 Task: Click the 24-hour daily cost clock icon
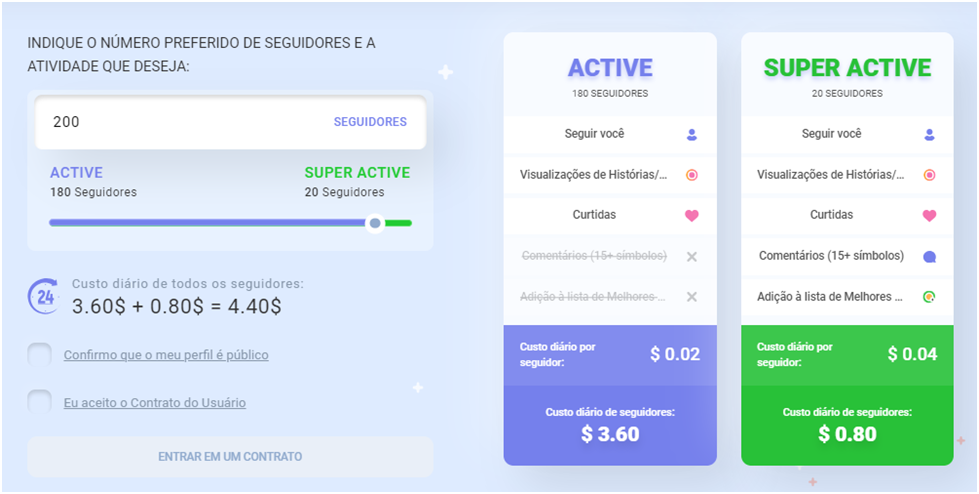point(43,296)
